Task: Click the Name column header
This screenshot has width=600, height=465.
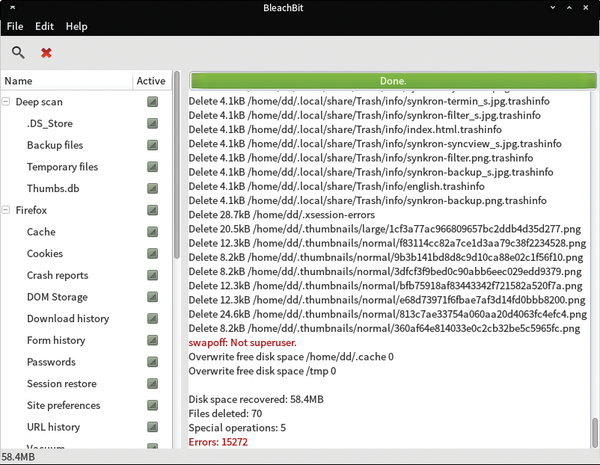Action: (67, 81)
